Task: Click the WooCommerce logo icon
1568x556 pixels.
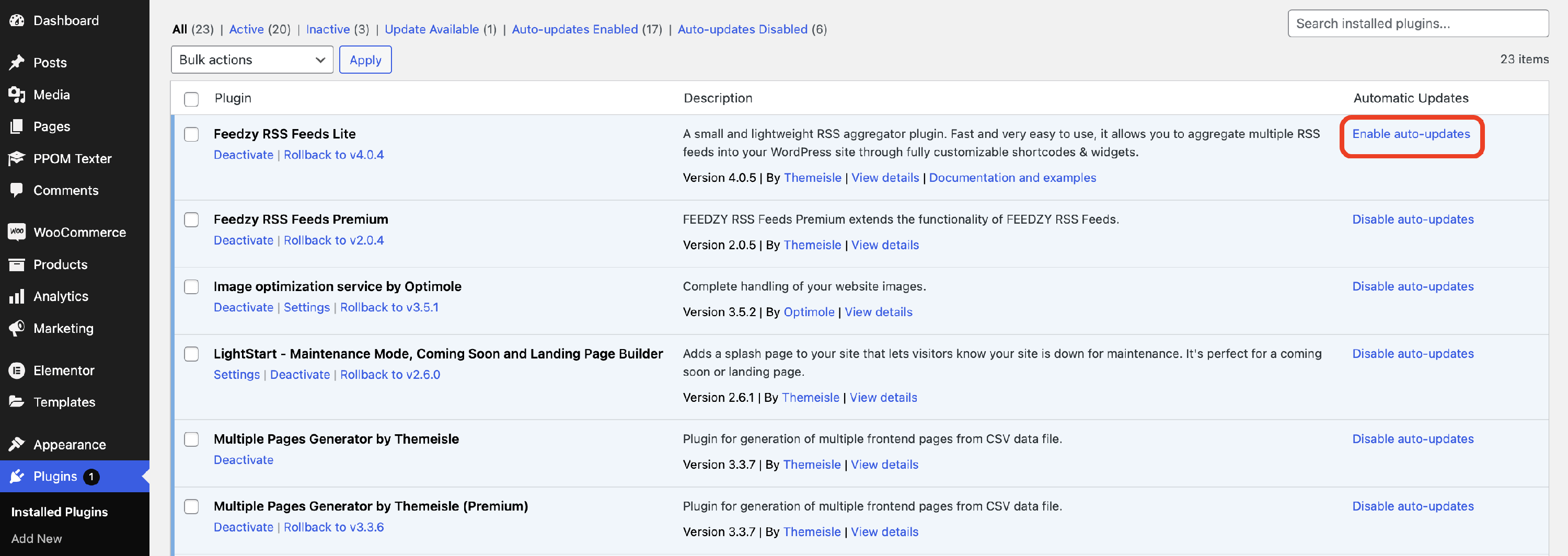Action: [x=16, y=233]
